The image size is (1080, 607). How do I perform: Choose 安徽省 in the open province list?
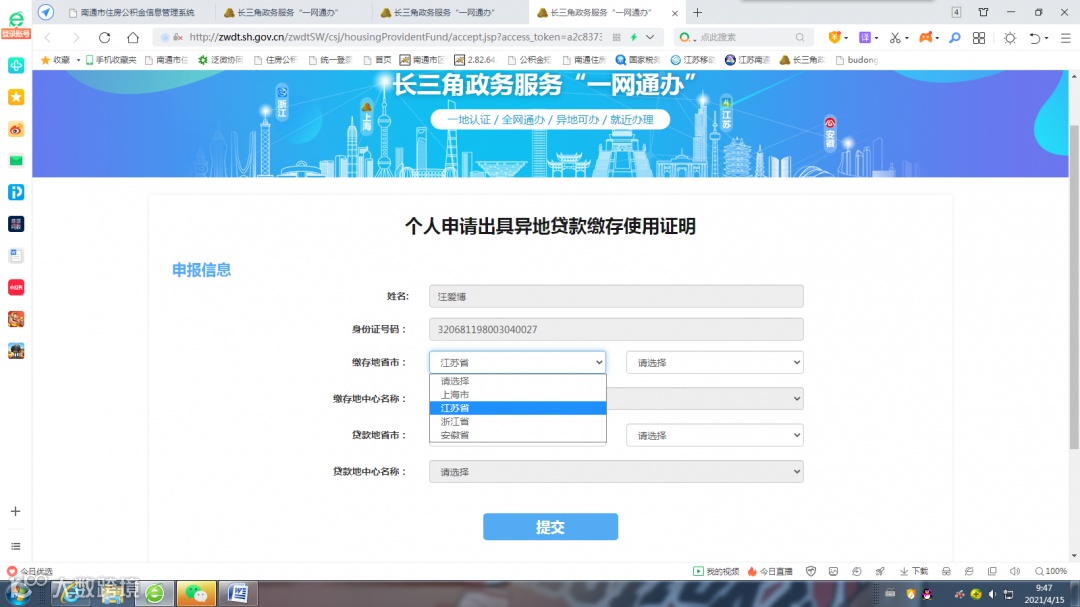coord(517,435)
